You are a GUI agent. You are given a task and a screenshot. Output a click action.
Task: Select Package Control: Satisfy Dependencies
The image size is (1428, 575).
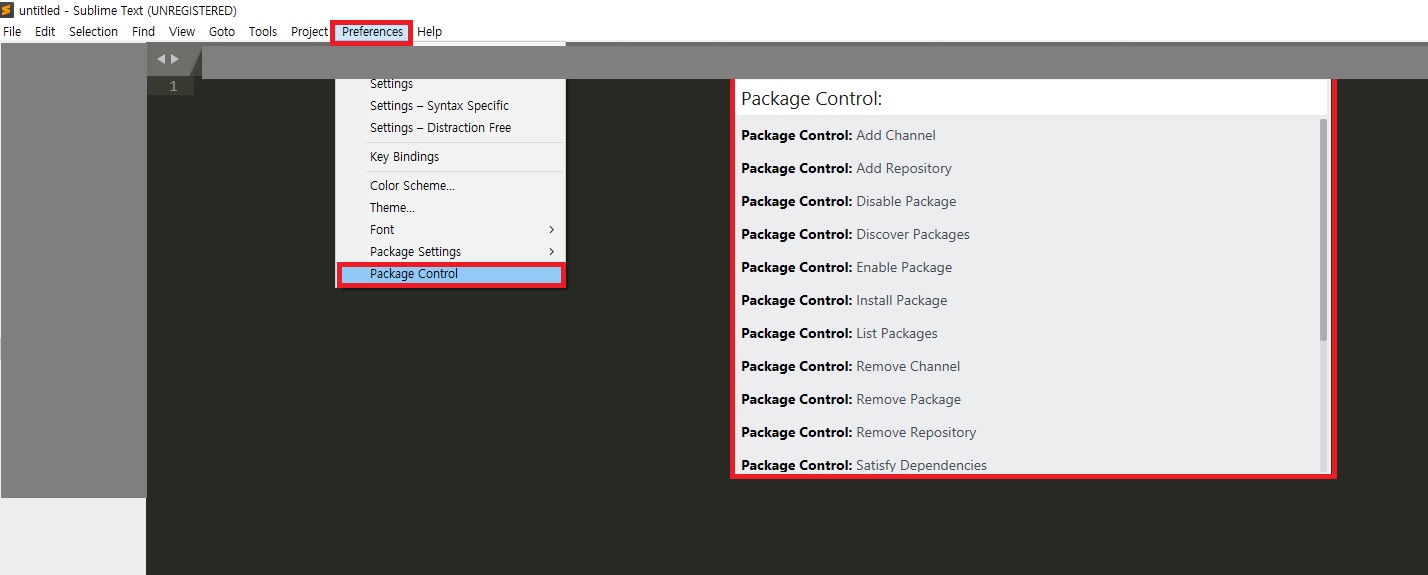pos(1027,463)
